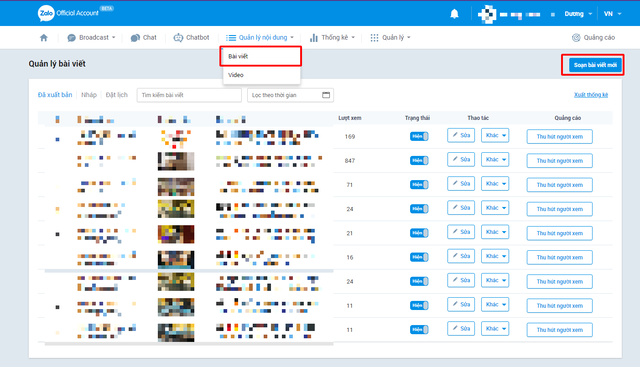The image size is (640, 367).
Task: Click the Thống kê bar chart icon
Action: coord(314,38)
